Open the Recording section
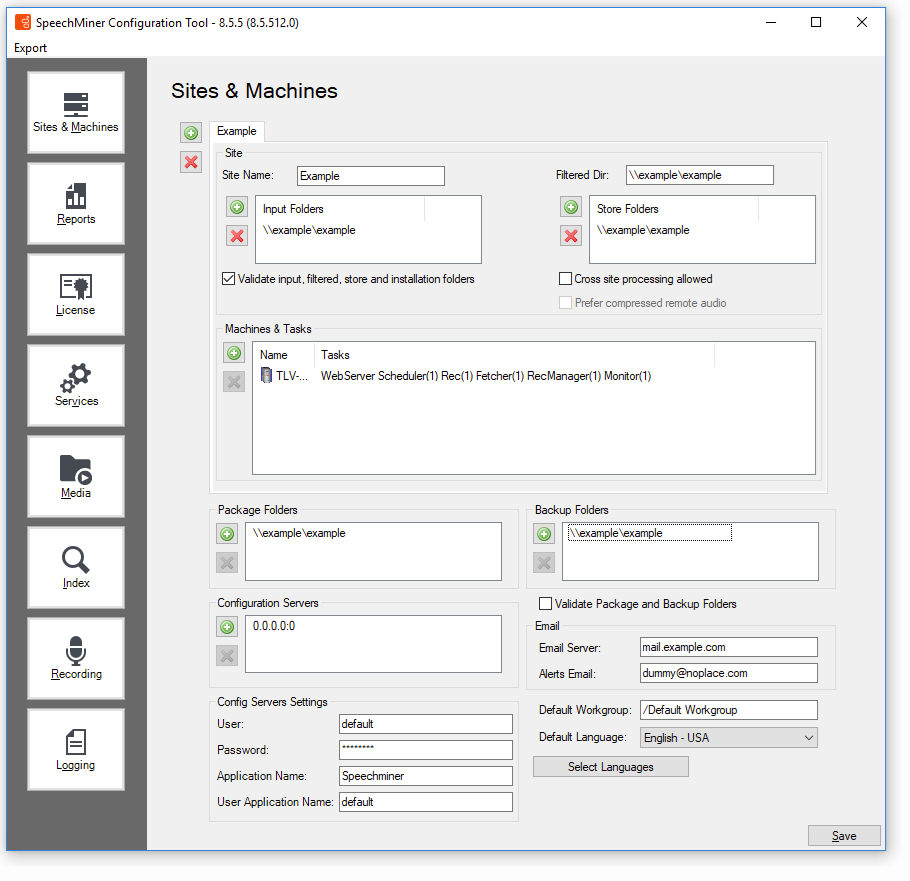Viewport: 910px width, 881px height. tap(75, 657)
